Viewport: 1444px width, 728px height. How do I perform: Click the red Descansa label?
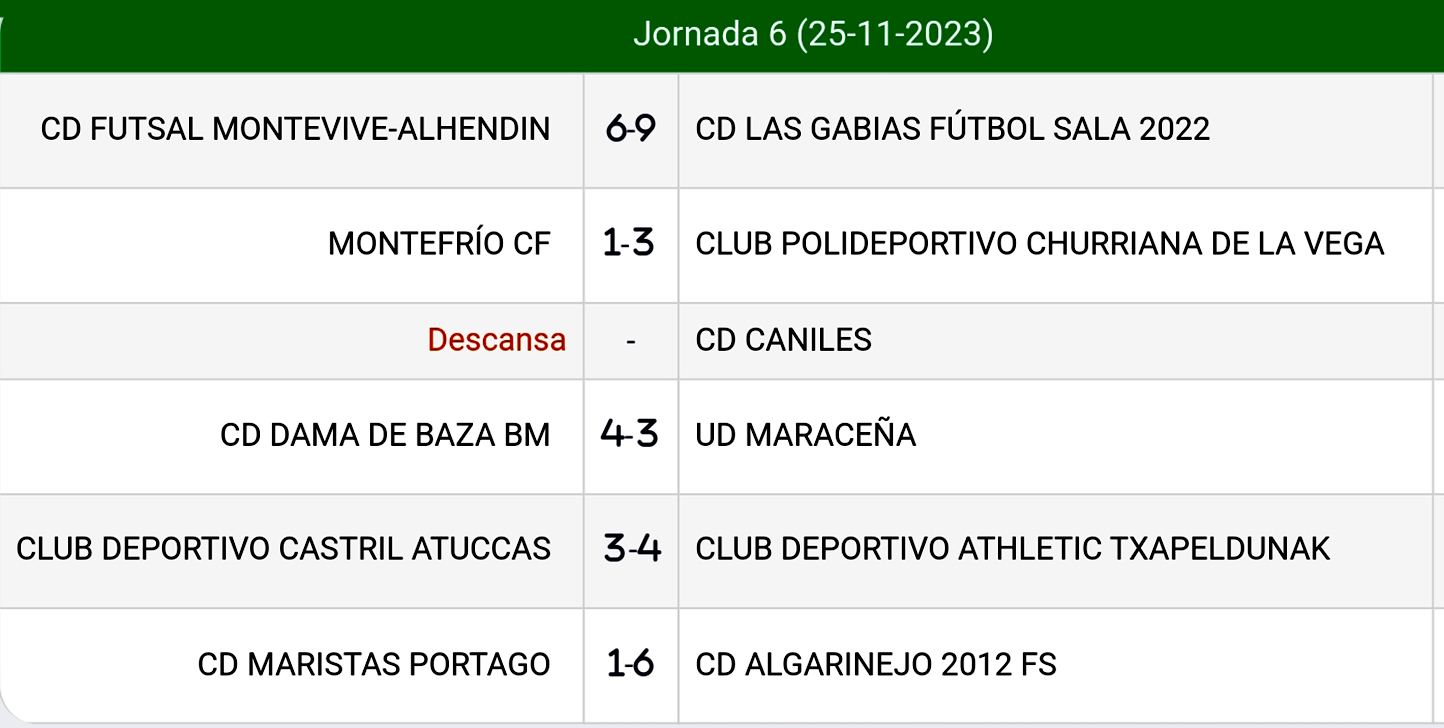click(496, 340)
